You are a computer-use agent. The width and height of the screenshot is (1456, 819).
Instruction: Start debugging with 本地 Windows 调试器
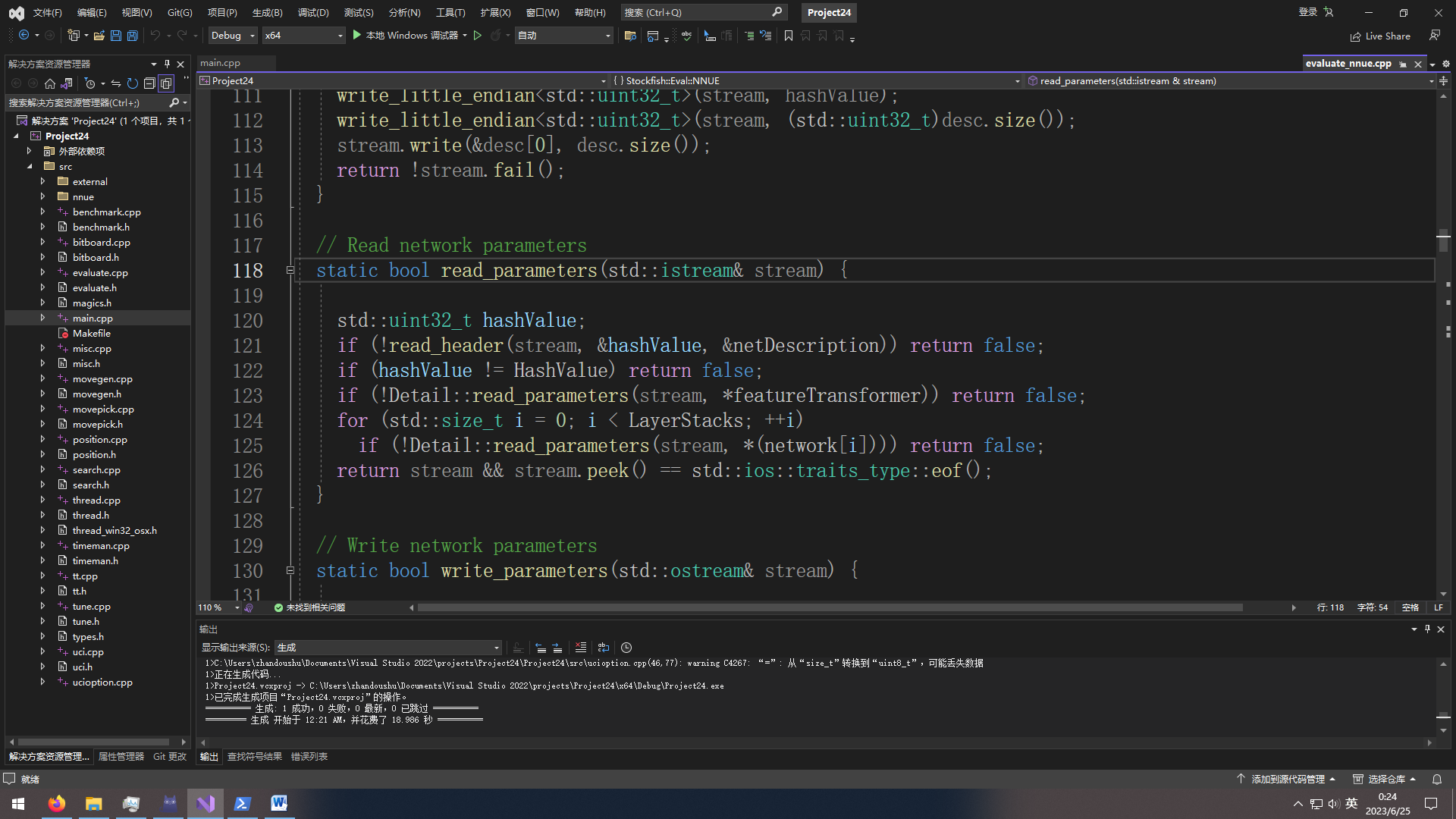pos(409,36)
